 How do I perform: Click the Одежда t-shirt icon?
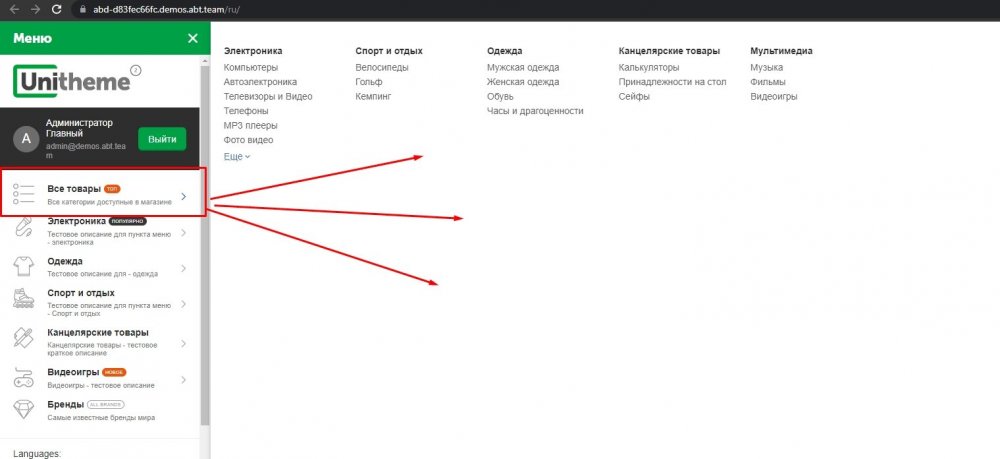click(x=25, y=267)
